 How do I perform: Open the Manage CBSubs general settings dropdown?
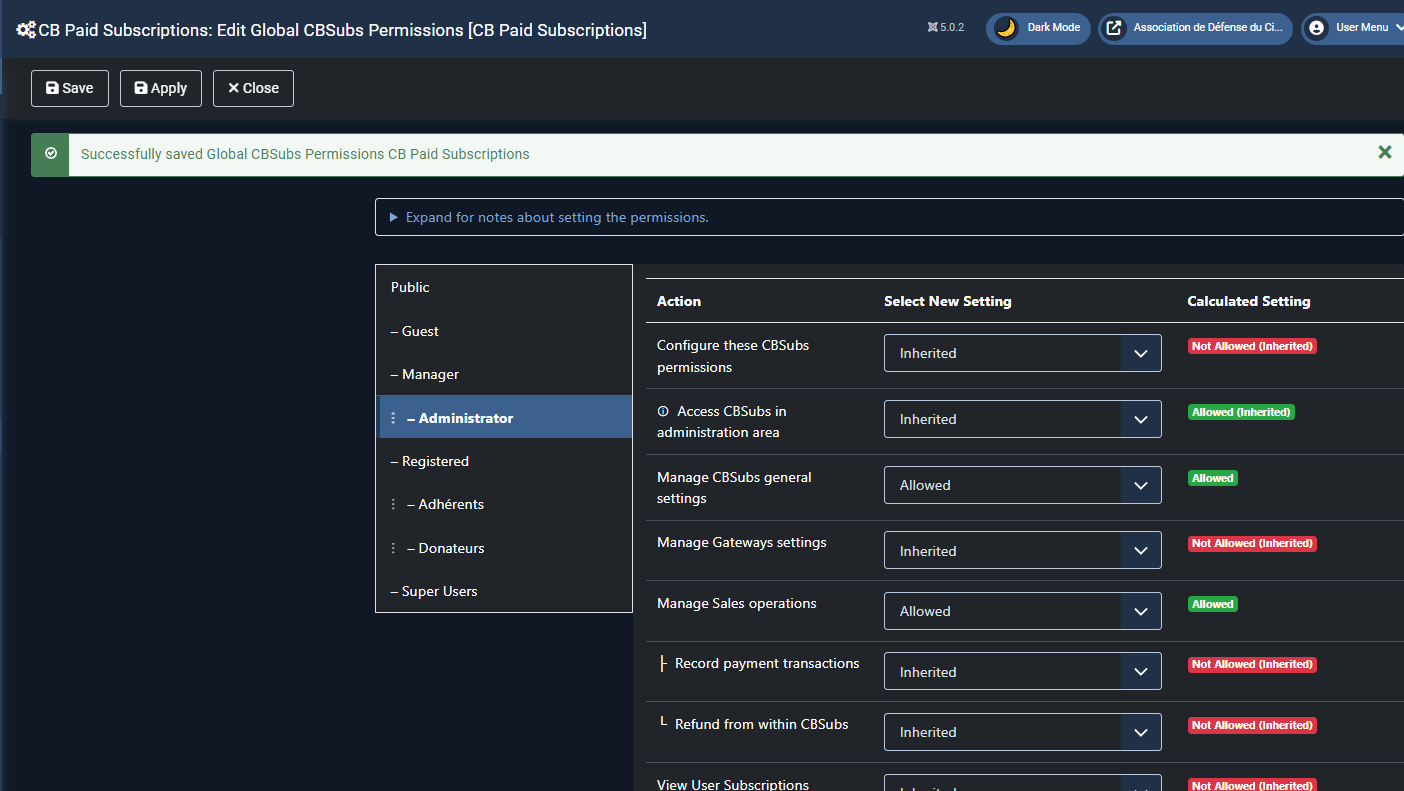[x=1022, y=485]
